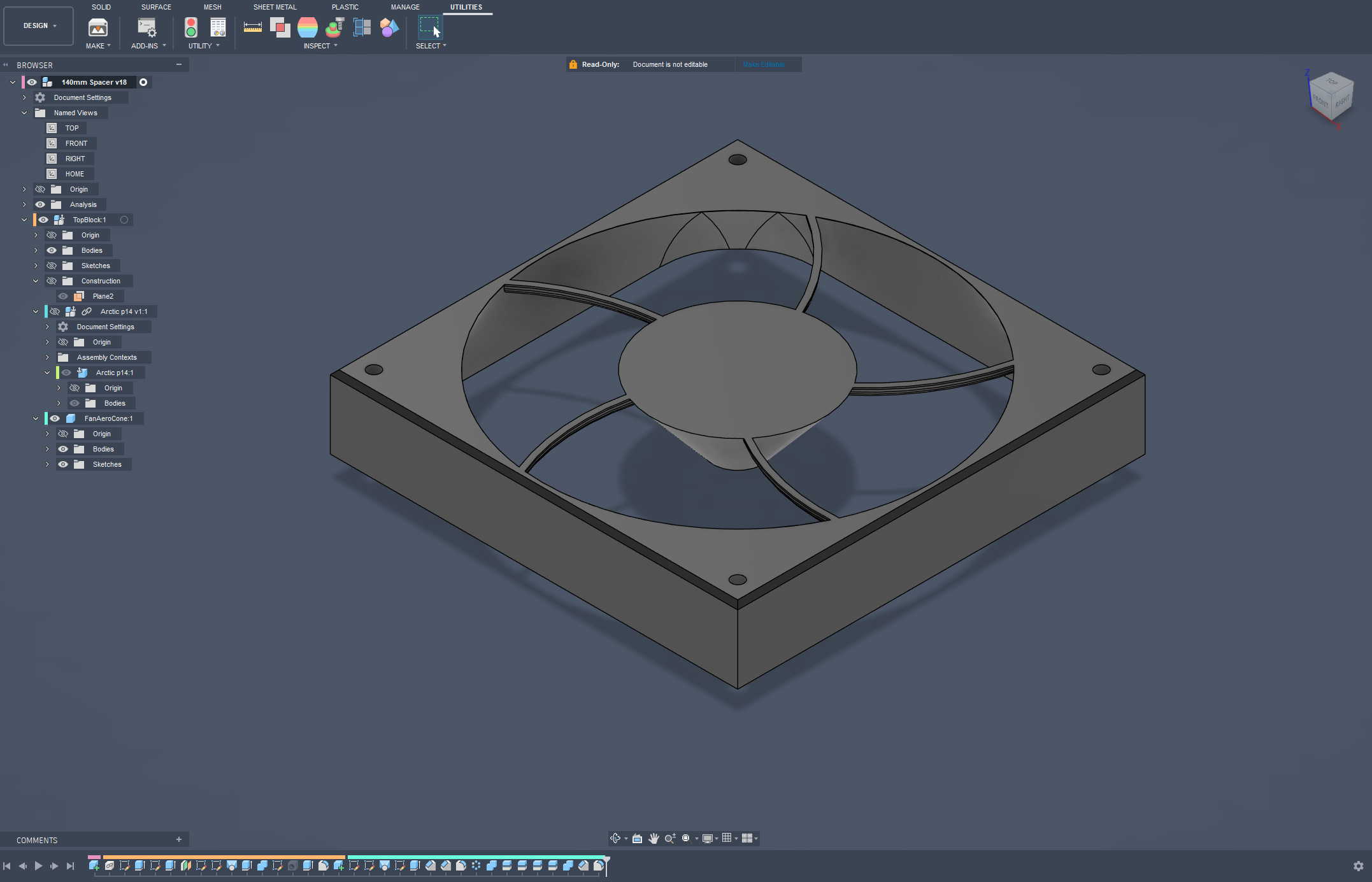Hide the TopBlock:1 component
This screenshot has width=1372, height=882.
pos(43,220)
